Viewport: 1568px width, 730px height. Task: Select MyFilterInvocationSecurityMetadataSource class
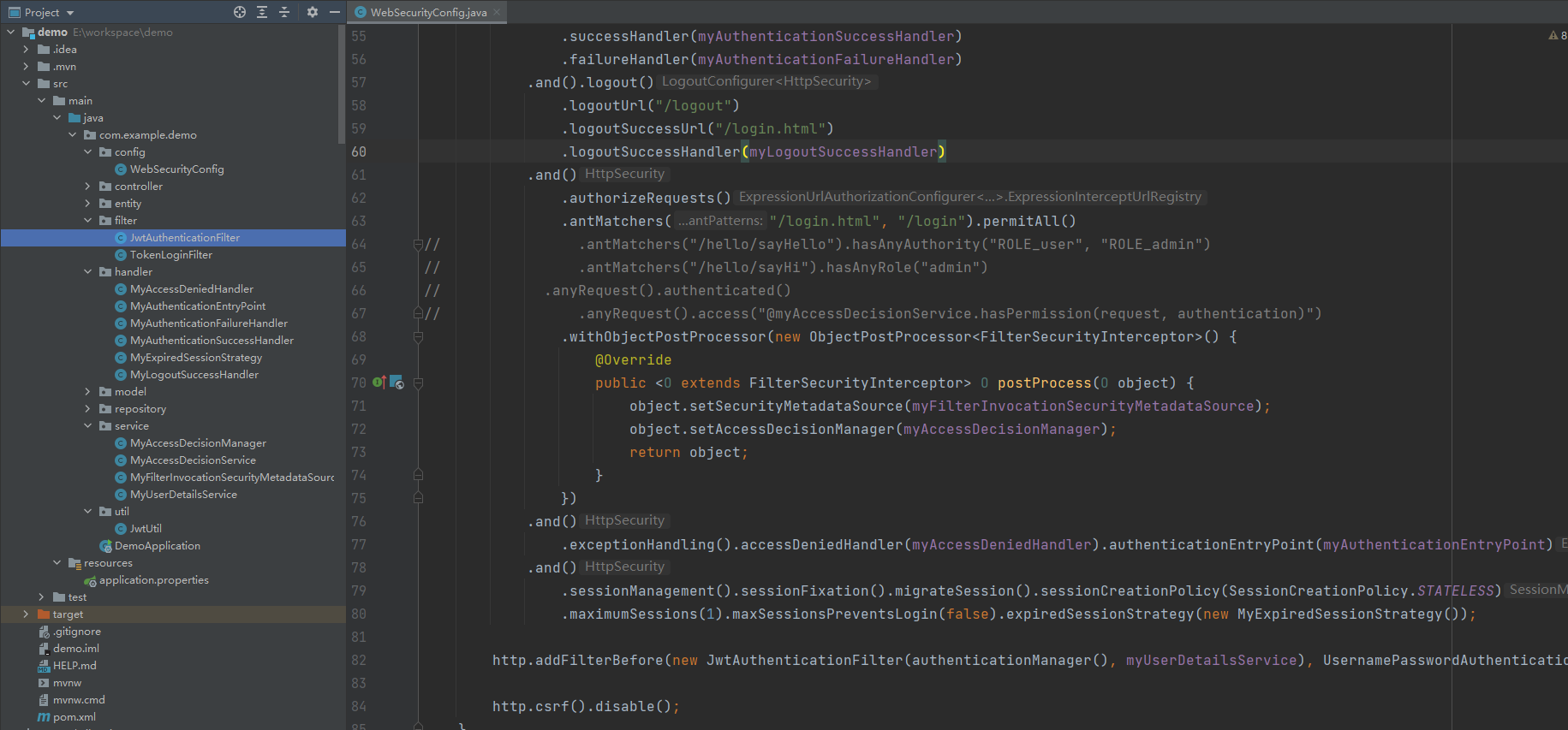(x=231, y=477)
